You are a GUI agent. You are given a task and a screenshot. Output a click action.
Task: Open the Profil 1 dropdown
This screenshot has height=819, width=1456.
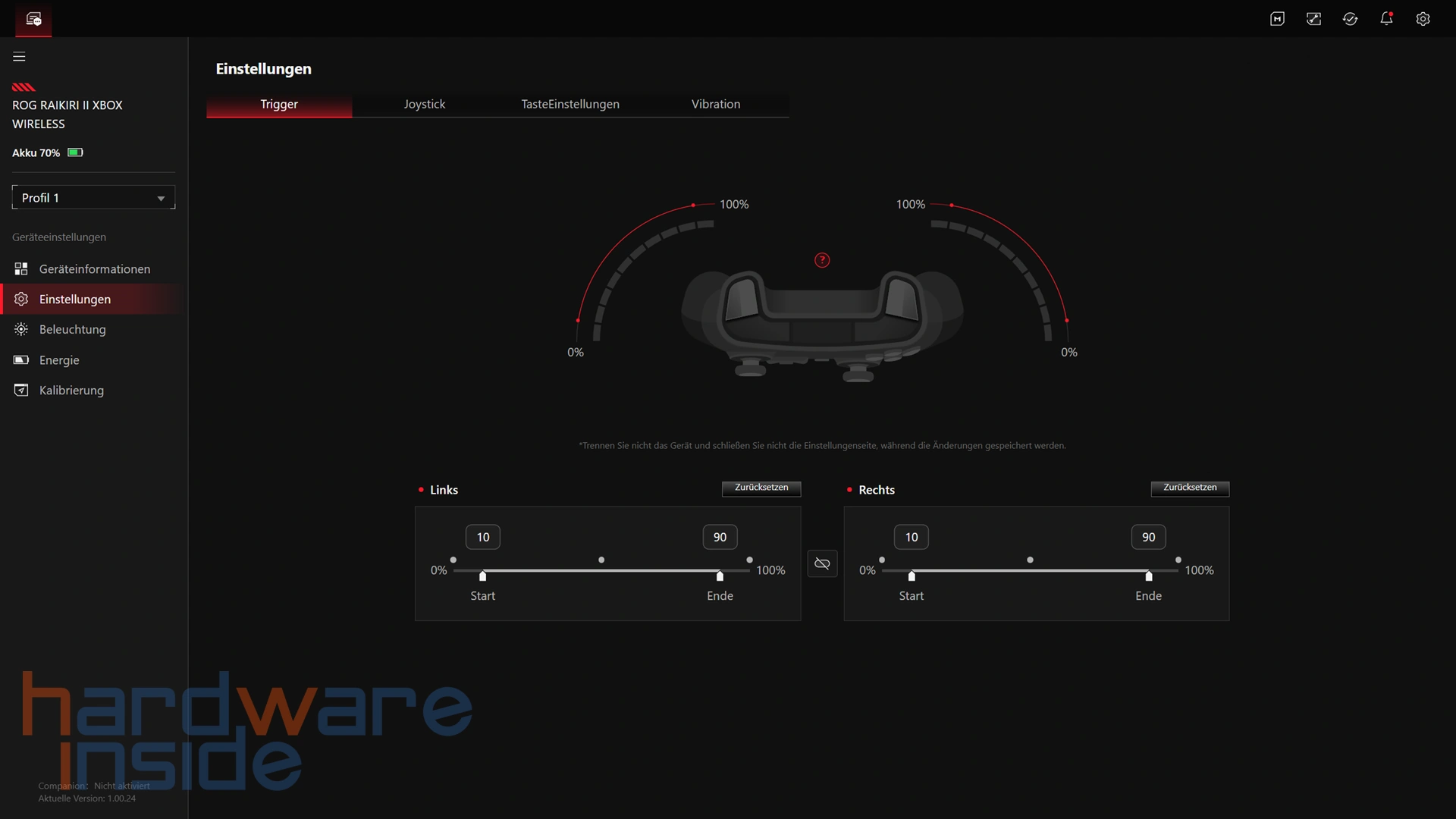[93, 198]
